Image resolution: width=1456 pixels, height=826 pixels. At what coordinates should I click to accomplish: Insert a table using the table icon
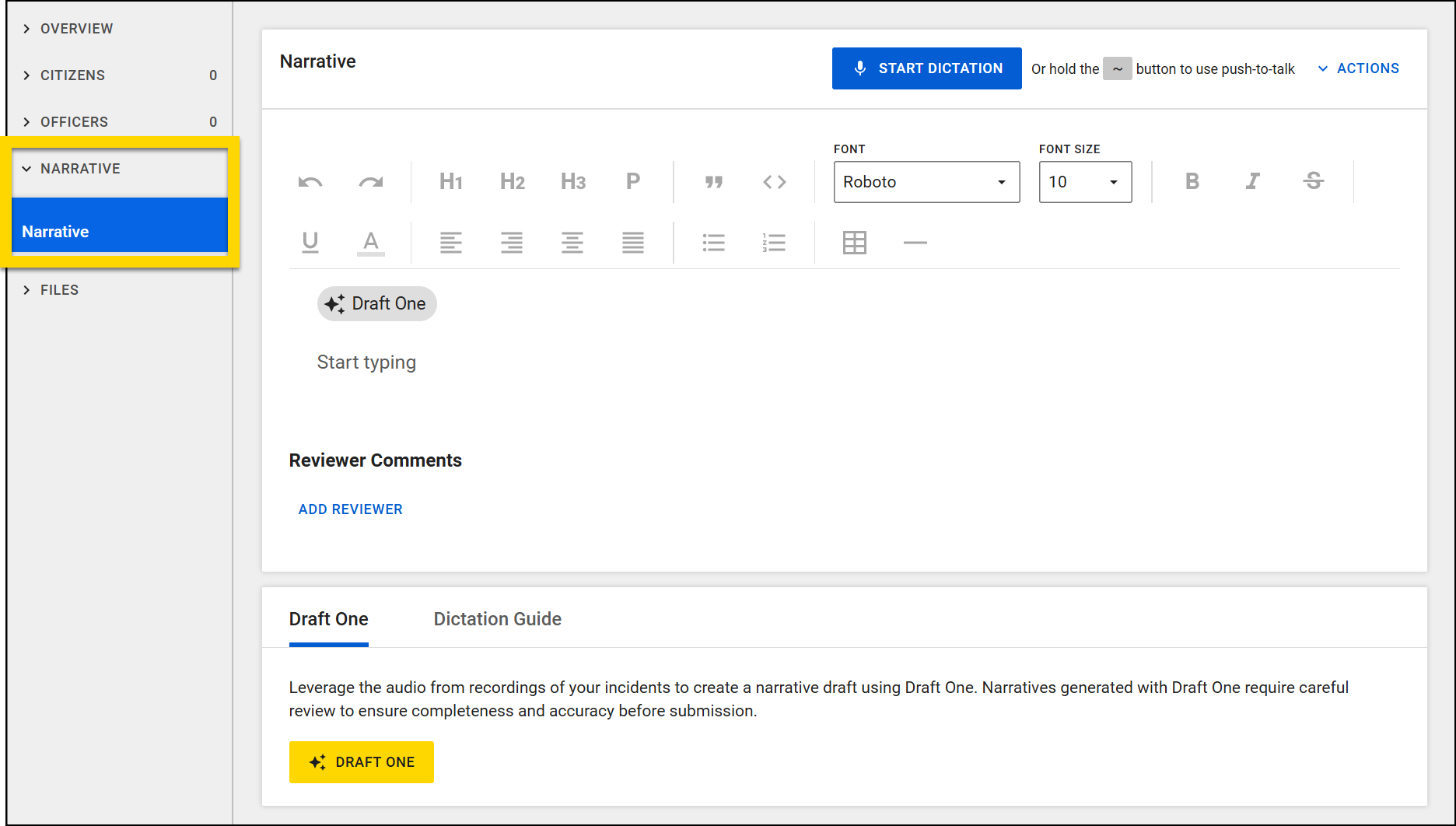(854, 242)
